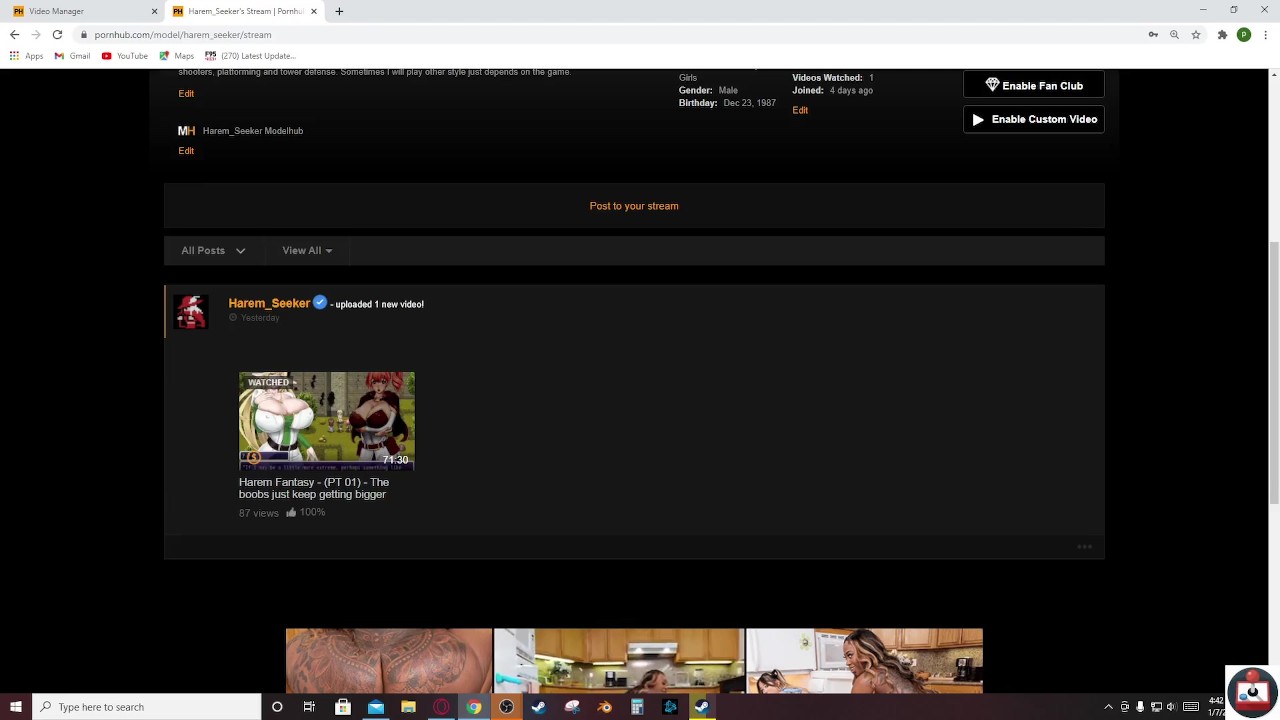The width and height of the screenshot is (1280, 720).
Task: Open Calculator from the taskbar
Action: click(x=637, y=707)
